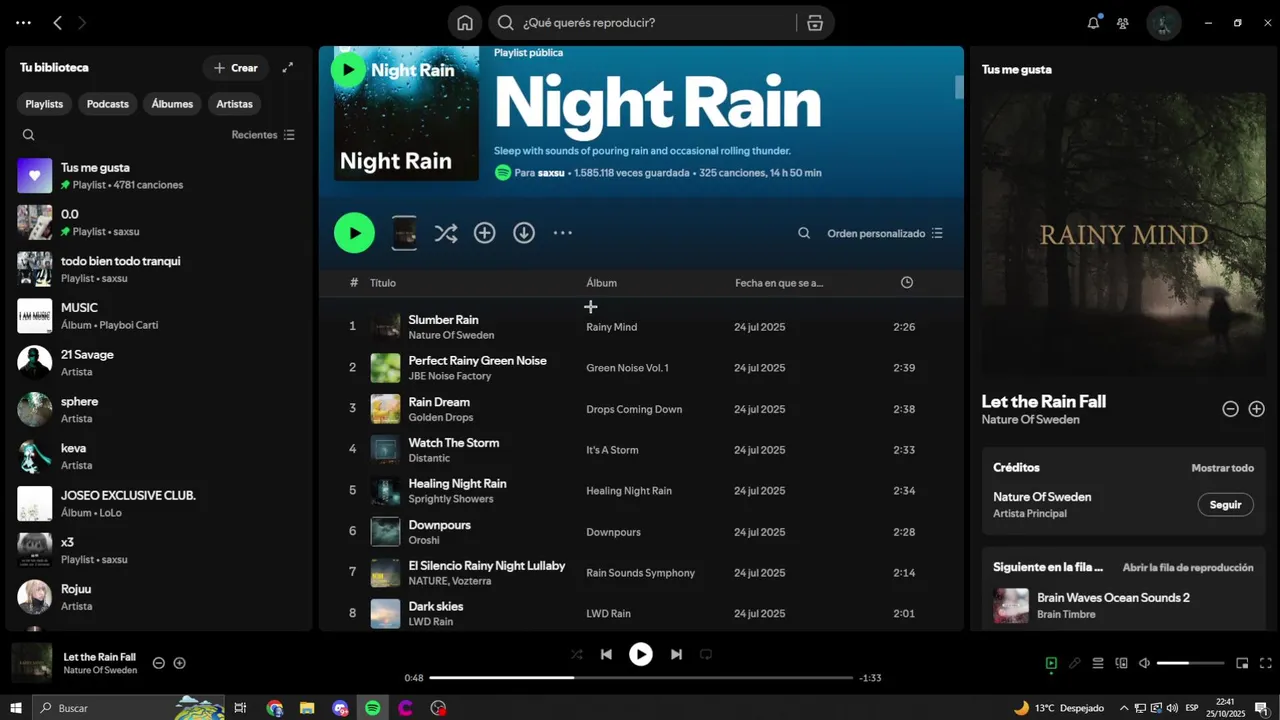This screenshot has width=1280, height=720.
Task: Open album link Healing Night Rain
Action: (629, 491)
